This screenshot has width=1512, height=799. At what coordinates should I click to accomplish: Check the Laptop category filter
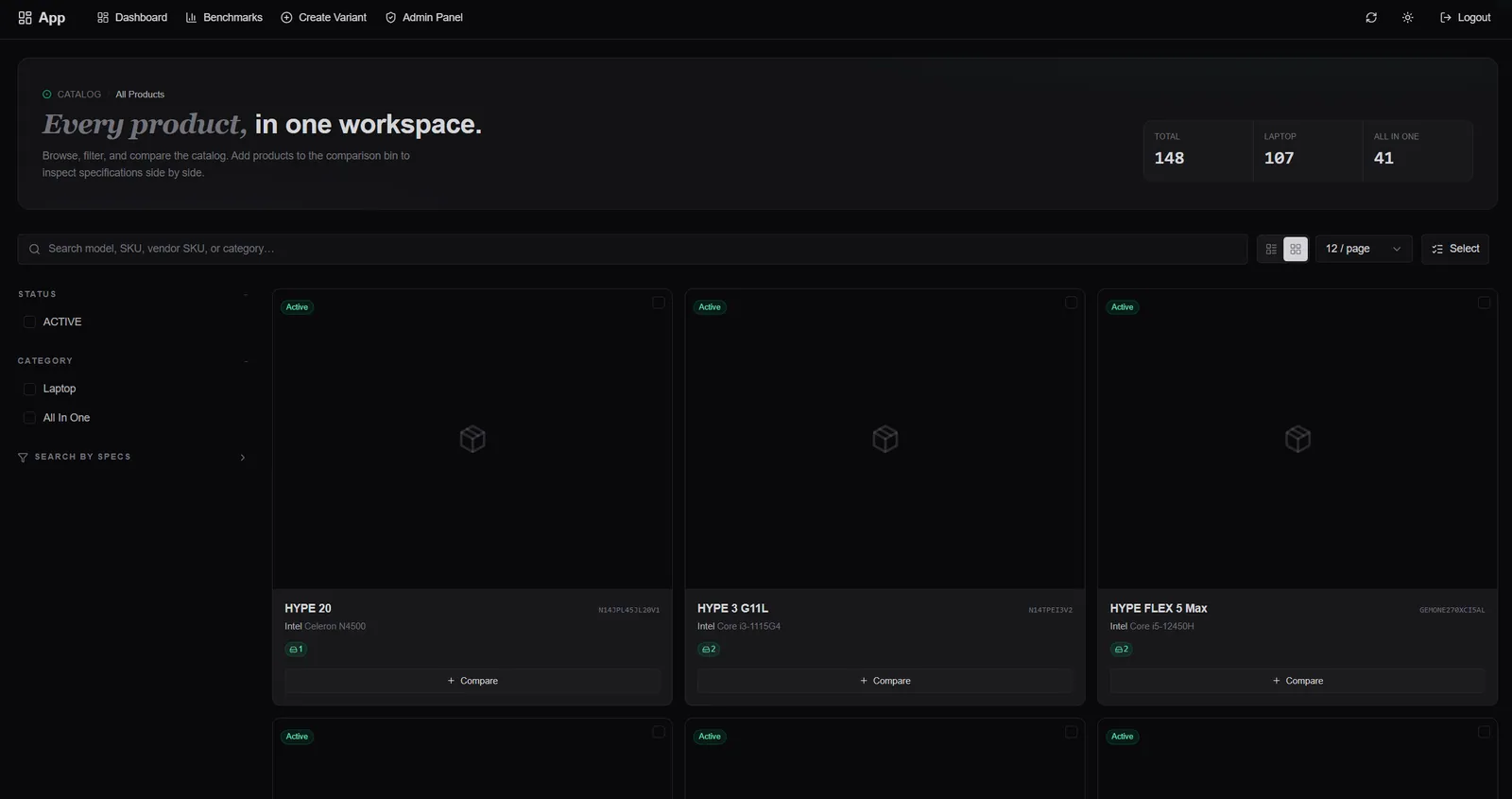(x=29, y=389)
